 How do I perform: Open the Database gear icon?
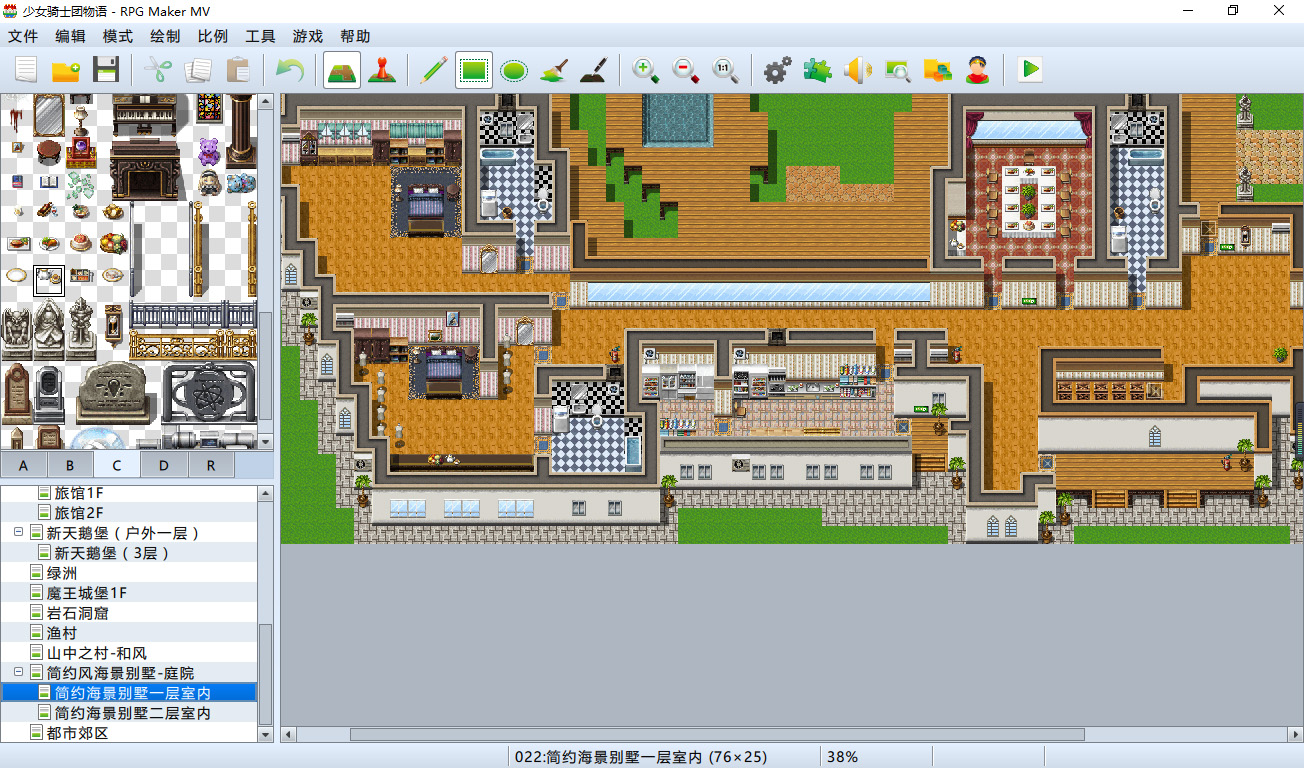coord(778,70)
